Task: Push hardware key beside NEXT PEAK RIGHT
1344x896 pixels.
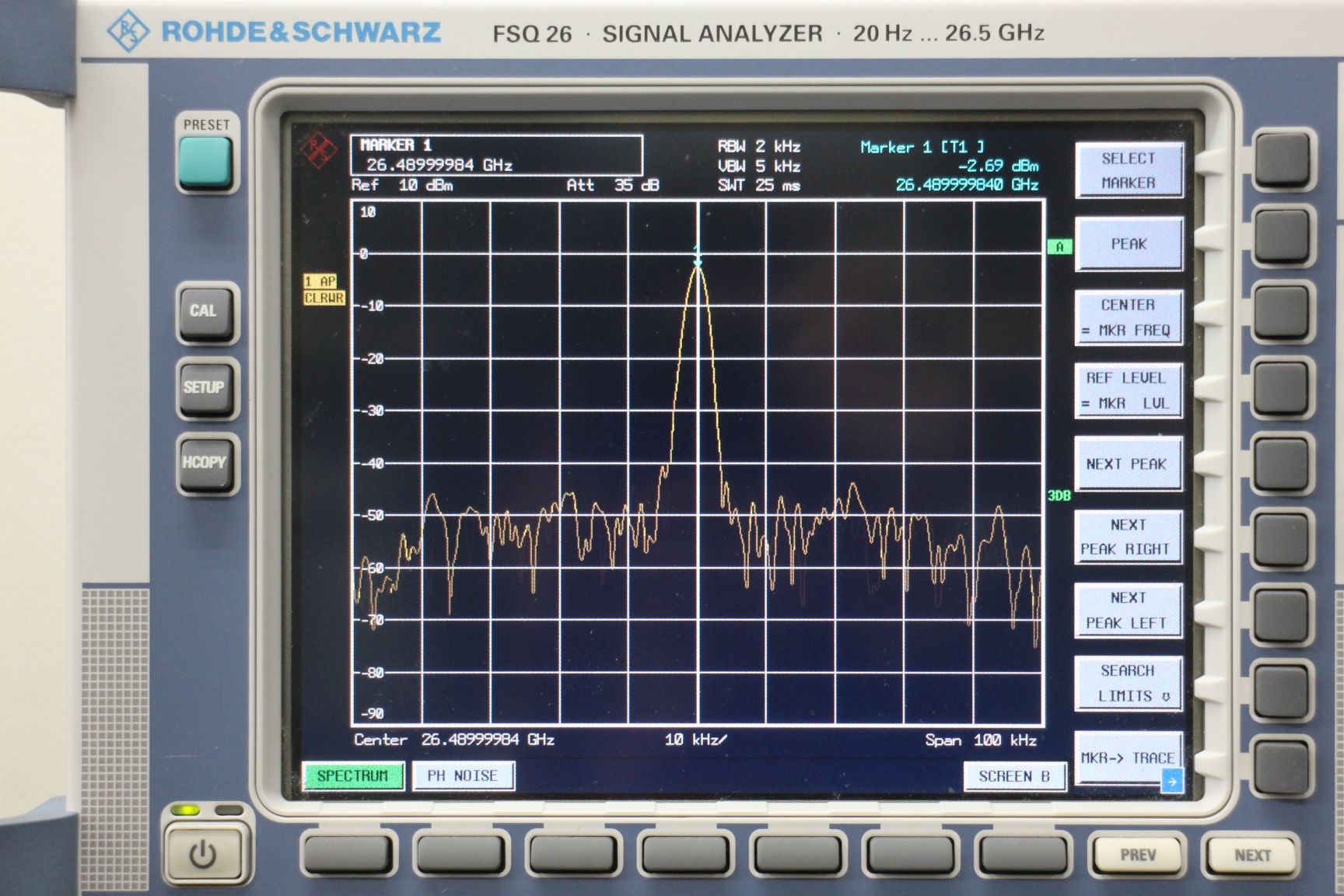Action: [1283, 538]
